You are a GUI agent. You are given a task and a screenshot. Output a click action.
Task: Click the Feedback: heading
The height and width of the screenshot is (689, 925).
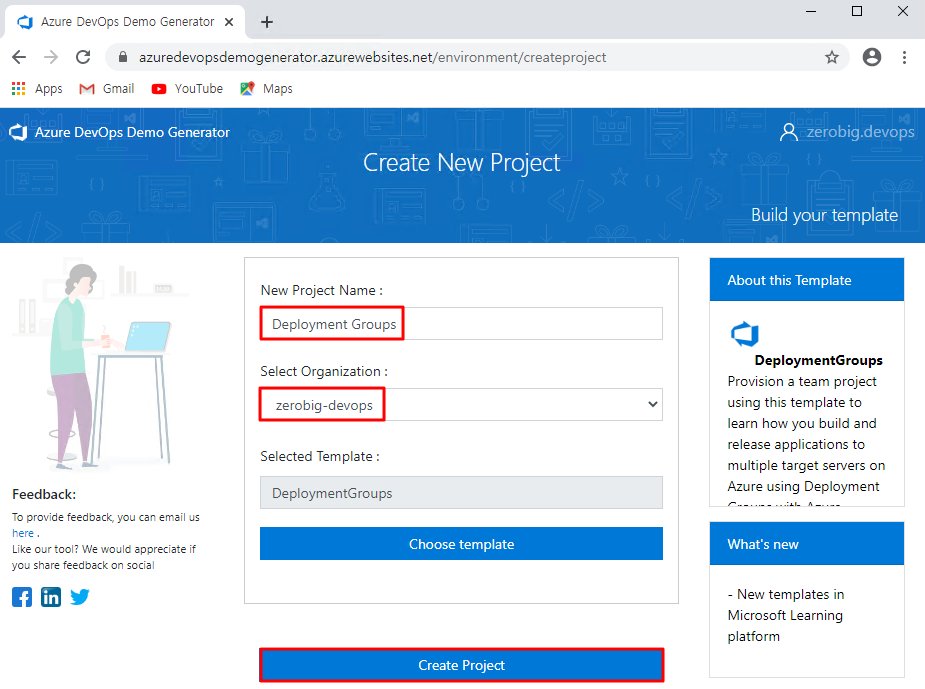click(44, 494)
